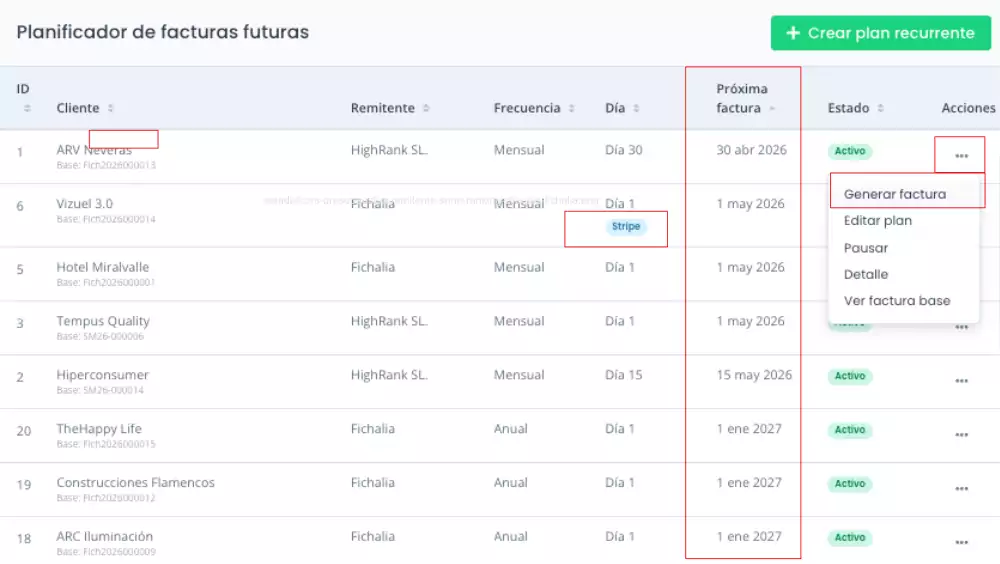Open actions menu for Hiperconsumer row

[x=961, y=381]
